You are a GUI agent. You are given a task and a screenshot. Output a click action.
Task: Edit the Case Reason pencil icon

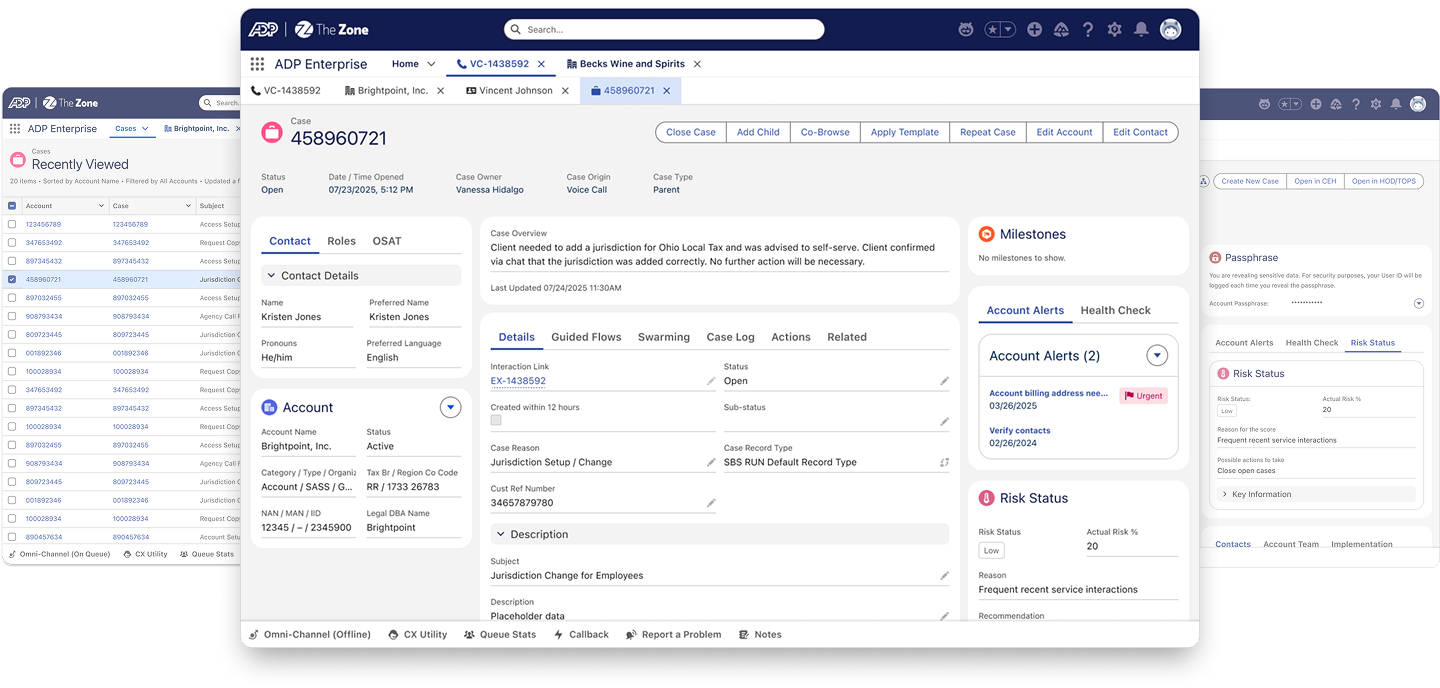[x=711, y=462]
